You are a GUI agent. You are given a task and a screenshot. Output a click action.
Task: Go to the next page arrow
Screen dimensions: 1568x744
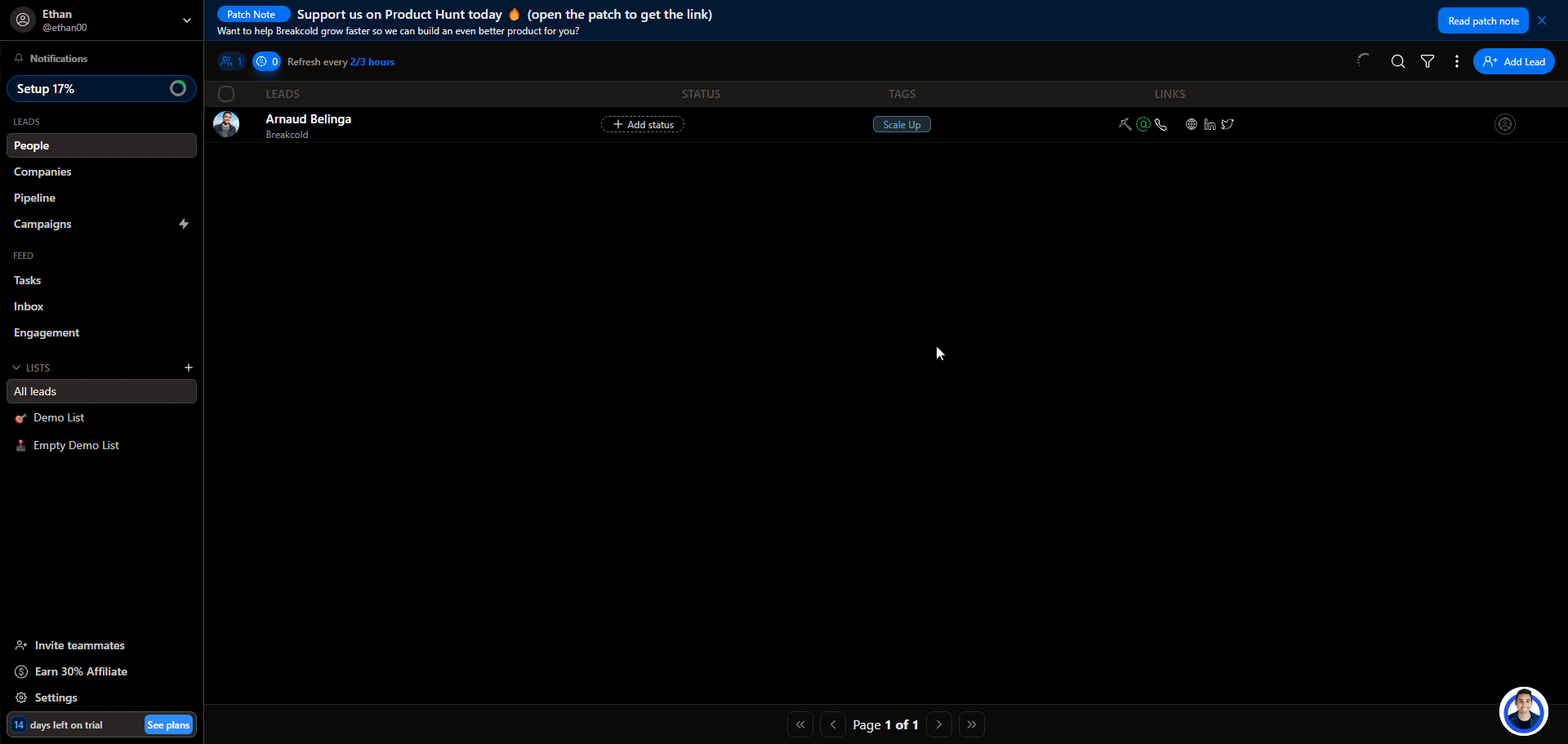tap(939, 724)
